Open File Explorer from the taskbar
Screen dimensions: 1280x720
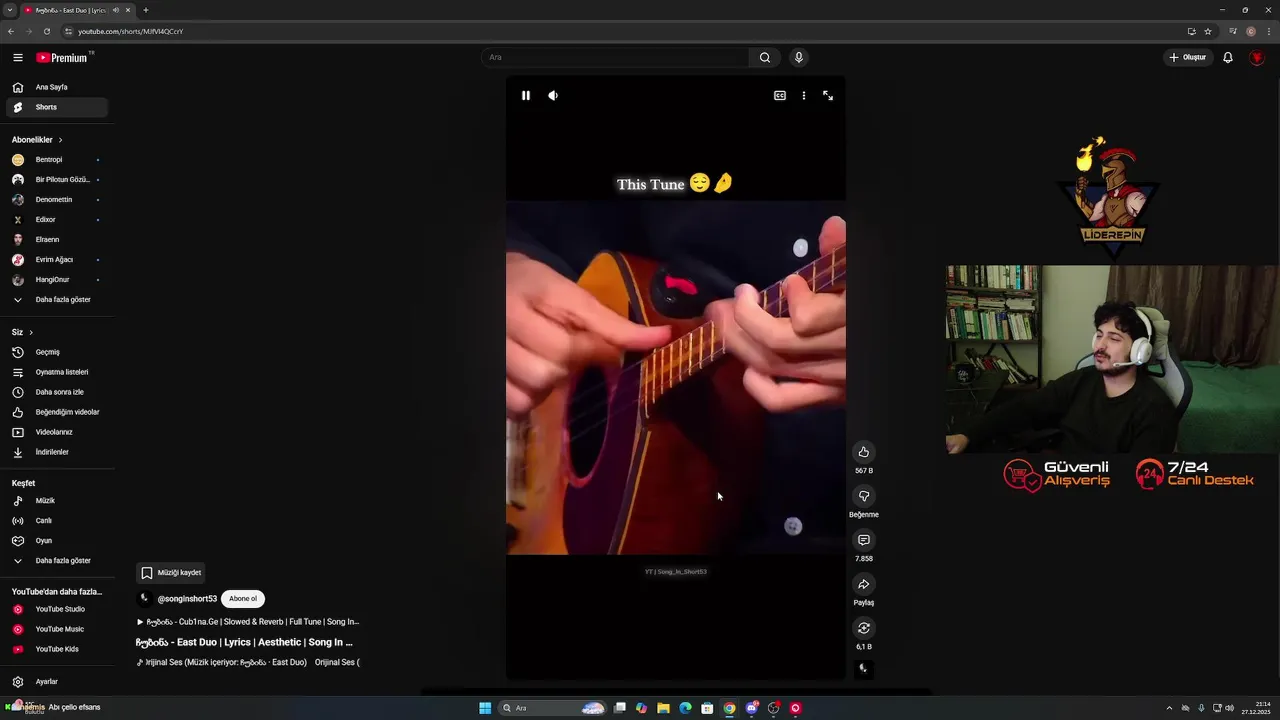click(663, 708)
